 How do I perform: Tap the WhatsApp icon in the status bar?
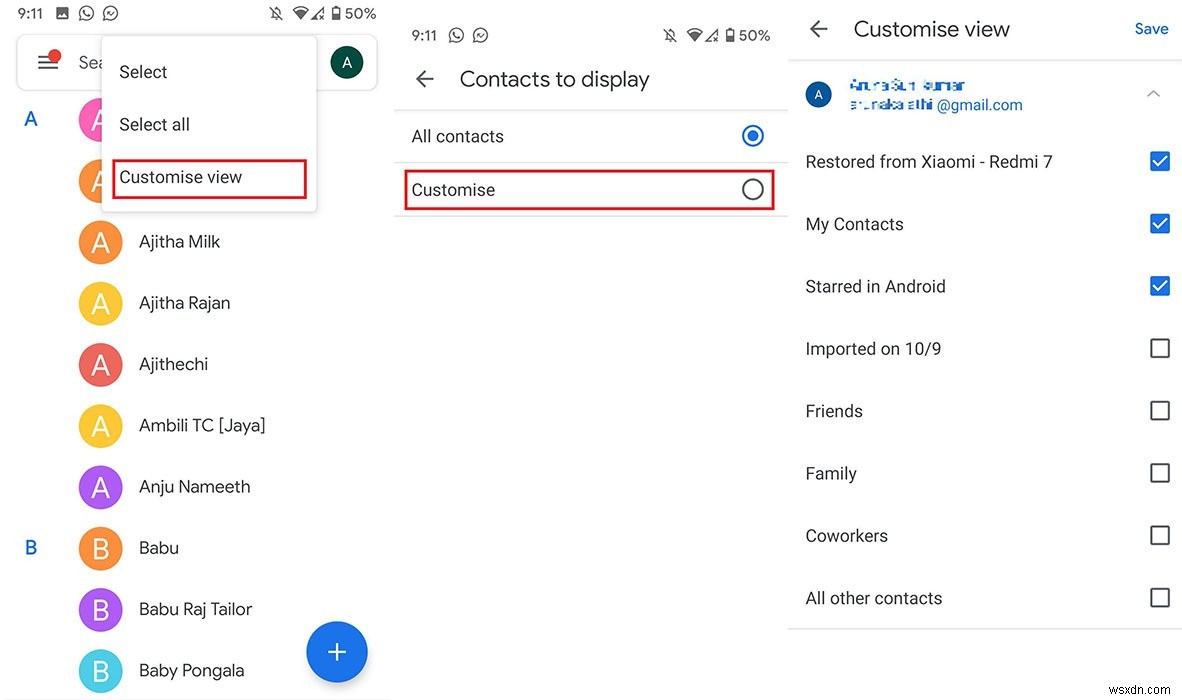[85, 13]
